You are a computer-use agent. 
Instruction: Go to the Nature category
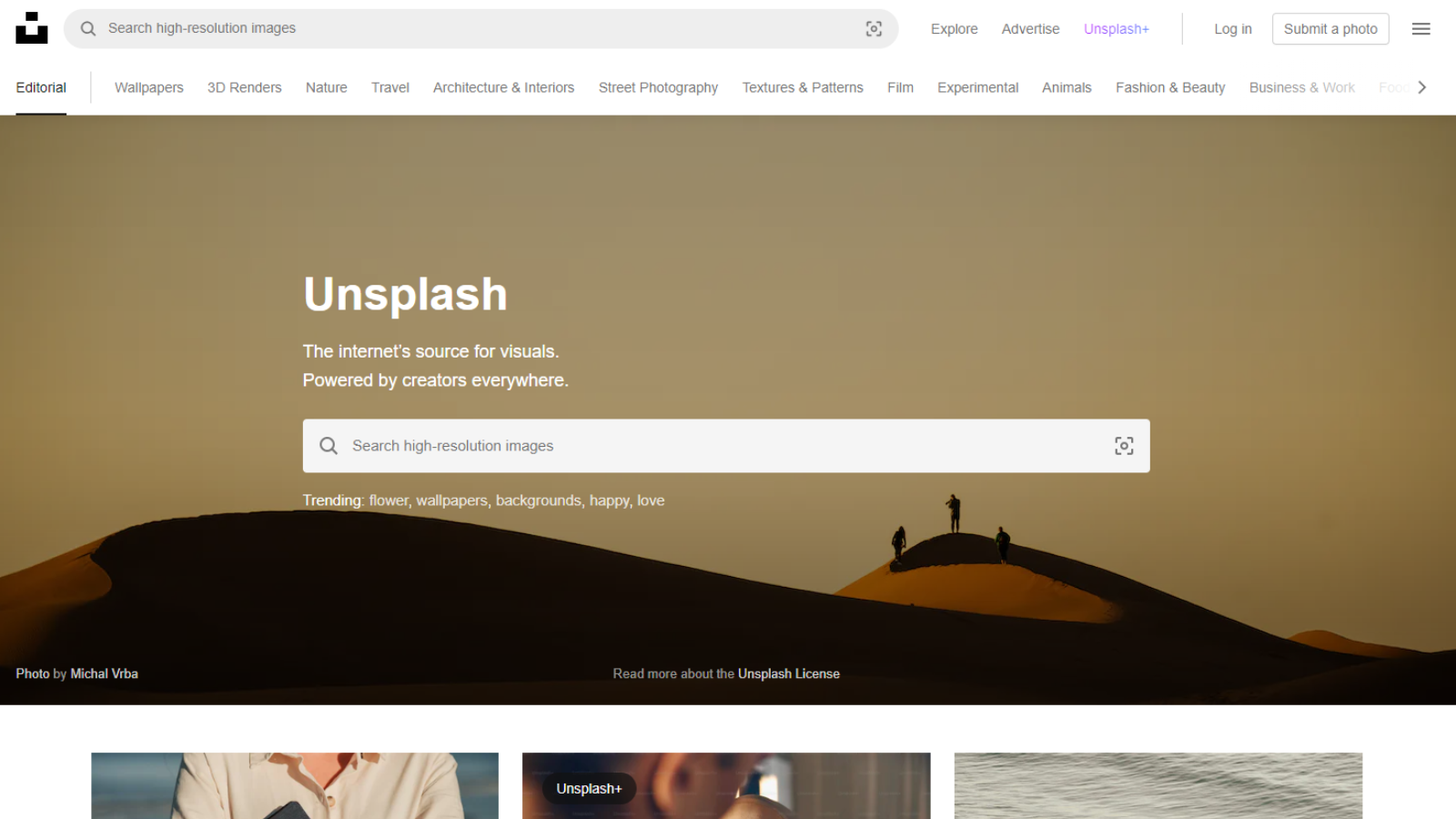pyautogui.click(x=327, y=87)
